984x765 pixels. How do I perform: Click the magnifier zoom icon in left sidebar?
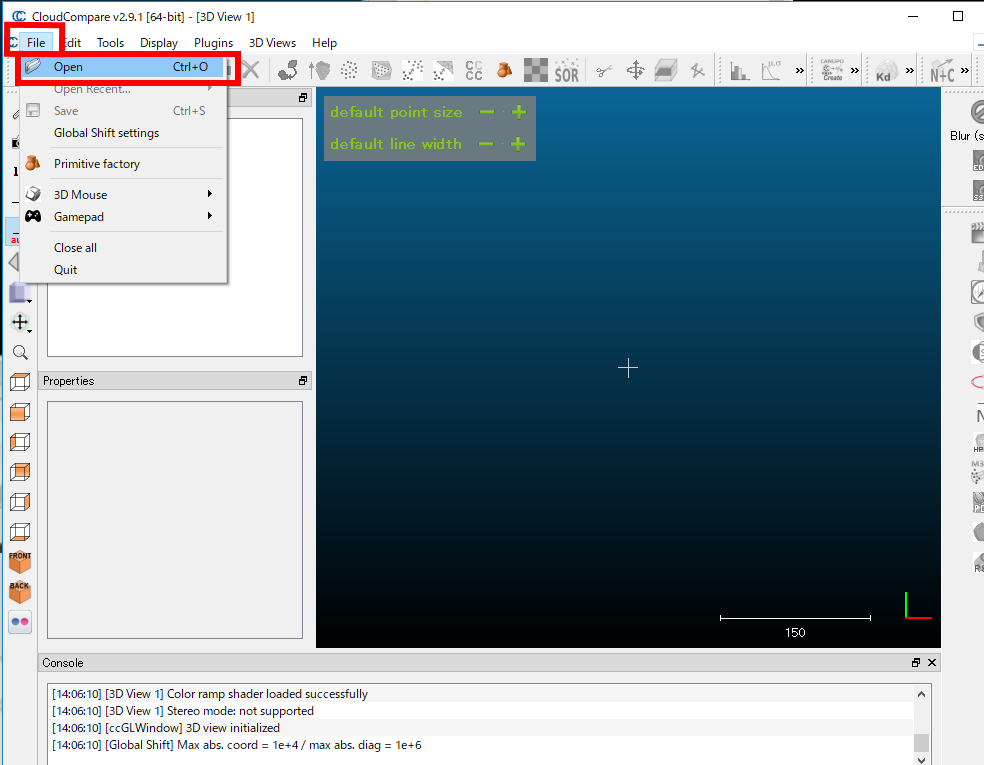(20, 353)
